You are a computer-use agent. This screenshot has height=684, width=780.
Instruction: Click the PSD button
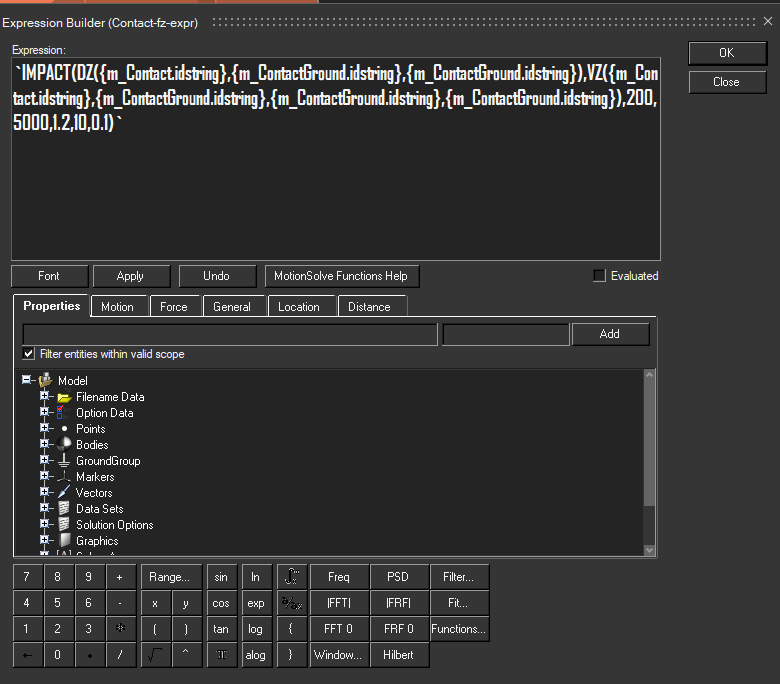(399, 577)
